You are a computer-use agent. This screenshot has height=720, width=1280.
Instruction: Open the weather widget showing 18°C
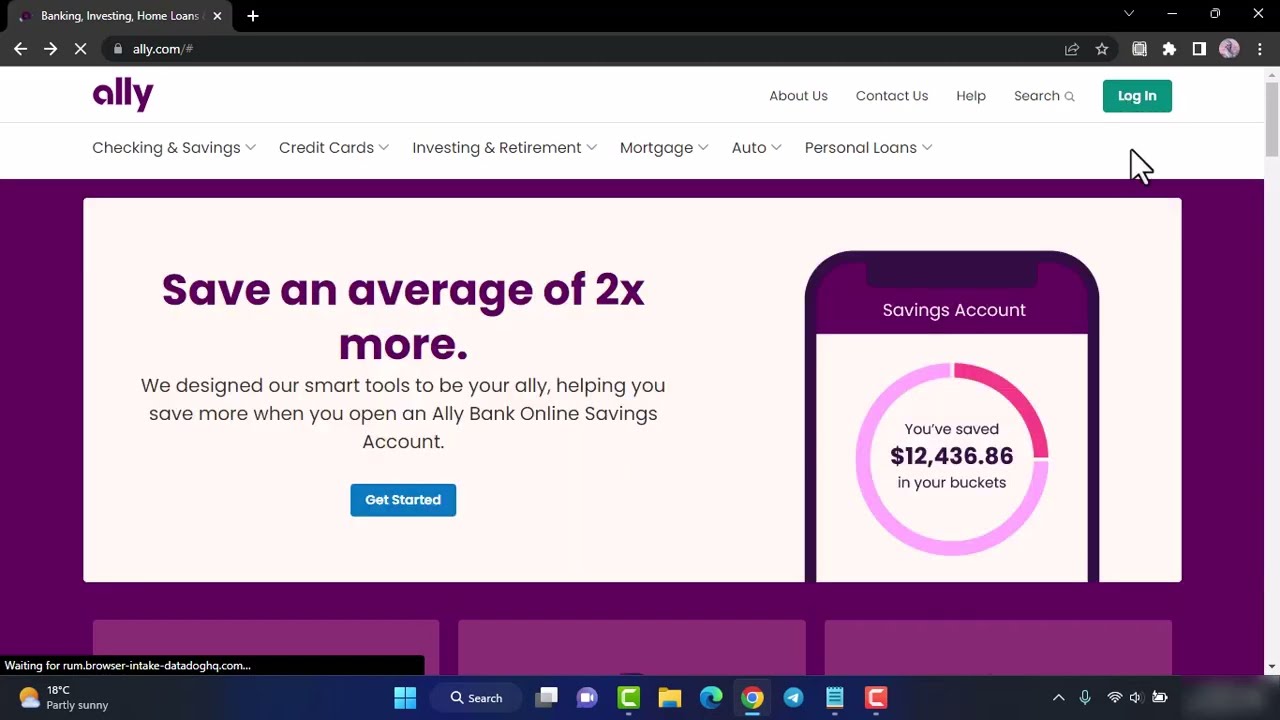click(63, 698)
